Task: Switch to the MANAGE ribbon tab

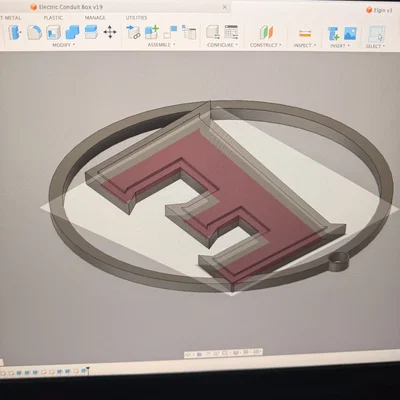Action: pyautogui.click(x=95, y=18)
